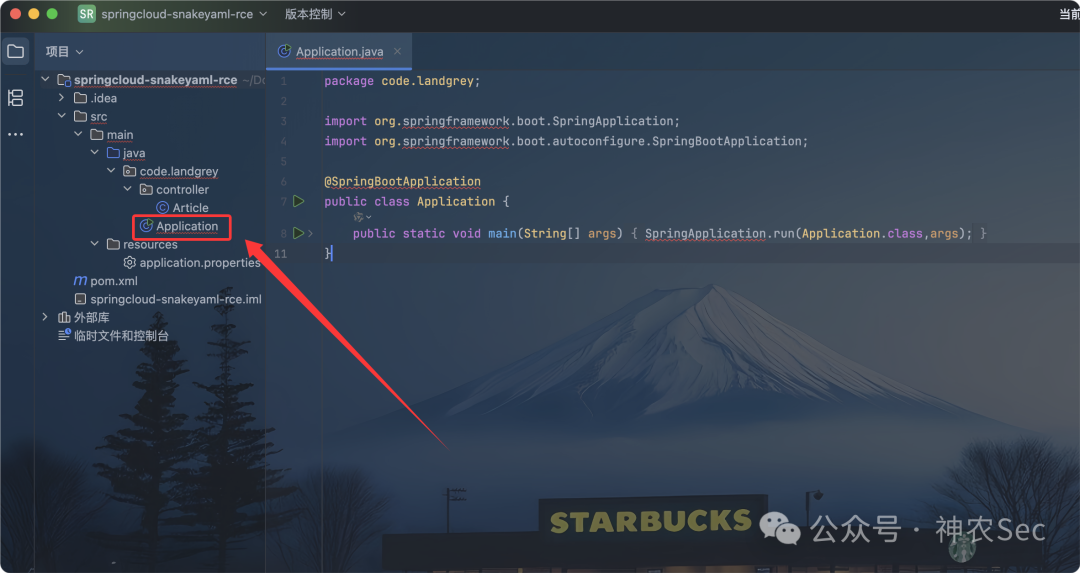
Task: Collapse the springcloud-snakeyaml-rce root node
Action: [x=45, y=79]
